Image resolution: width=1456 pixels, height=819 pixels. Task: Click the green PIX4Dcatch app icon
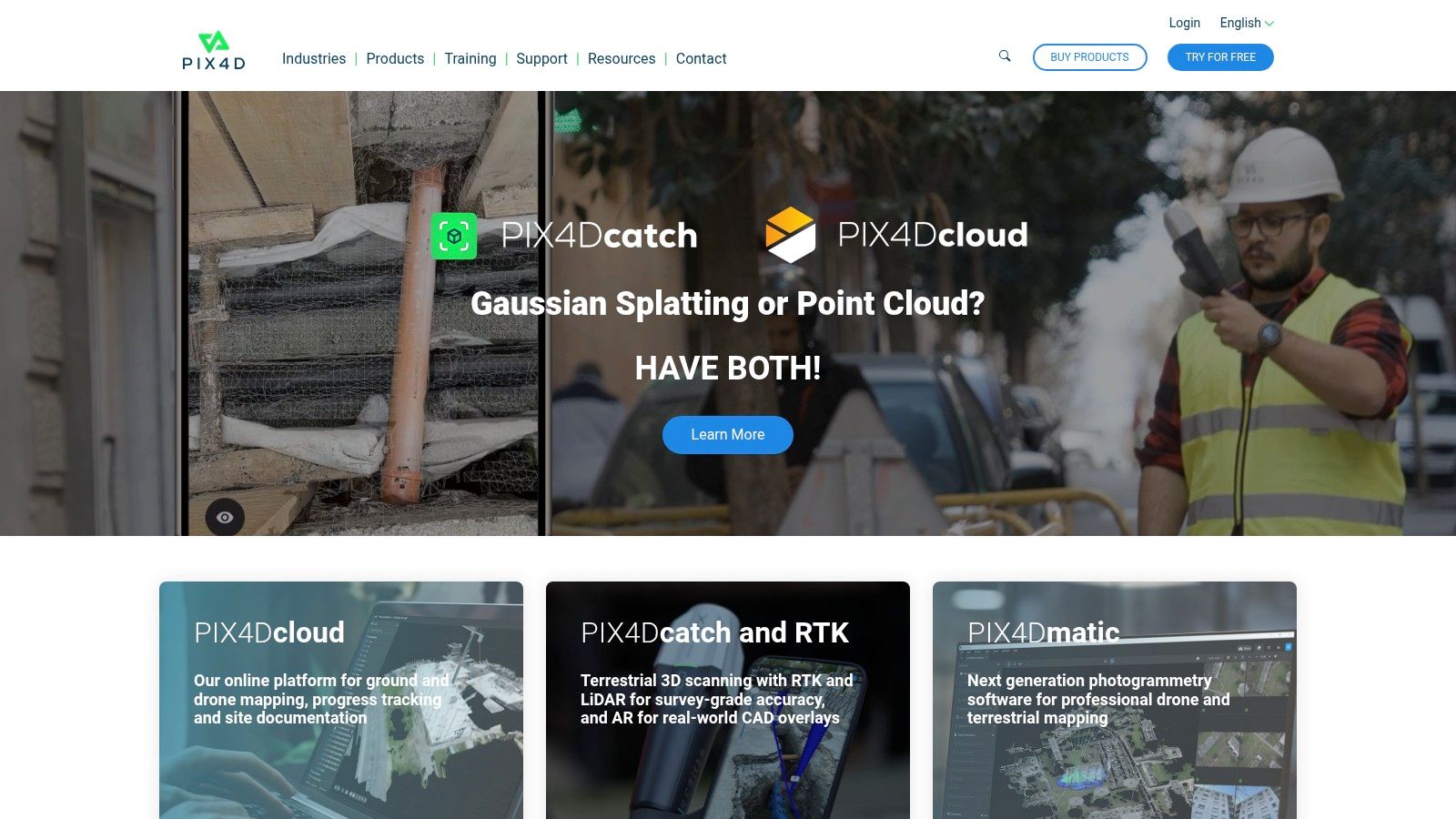[x=454, y=236]
